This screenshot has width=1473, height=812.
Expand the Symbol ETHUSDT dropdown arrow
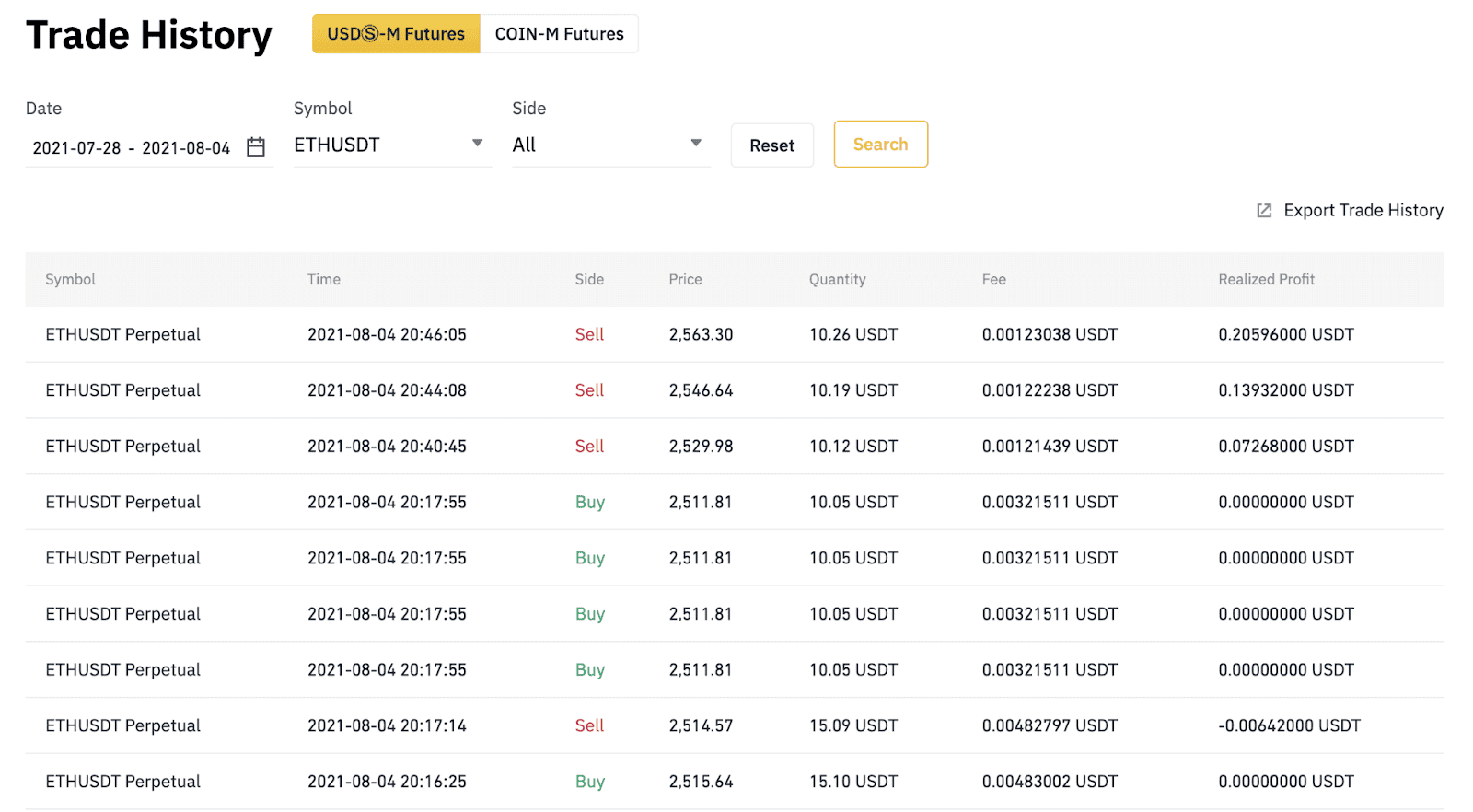(x=477, y=144)
